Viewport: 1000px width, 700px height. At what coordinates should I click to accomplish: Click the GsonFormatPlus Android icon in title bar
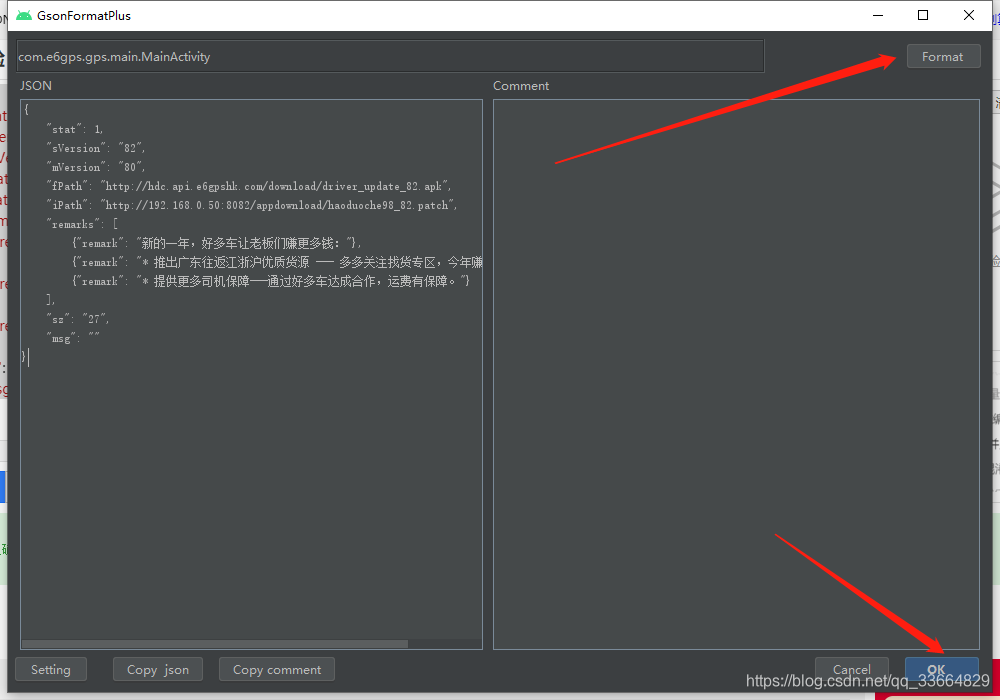[x=22, y=15]
